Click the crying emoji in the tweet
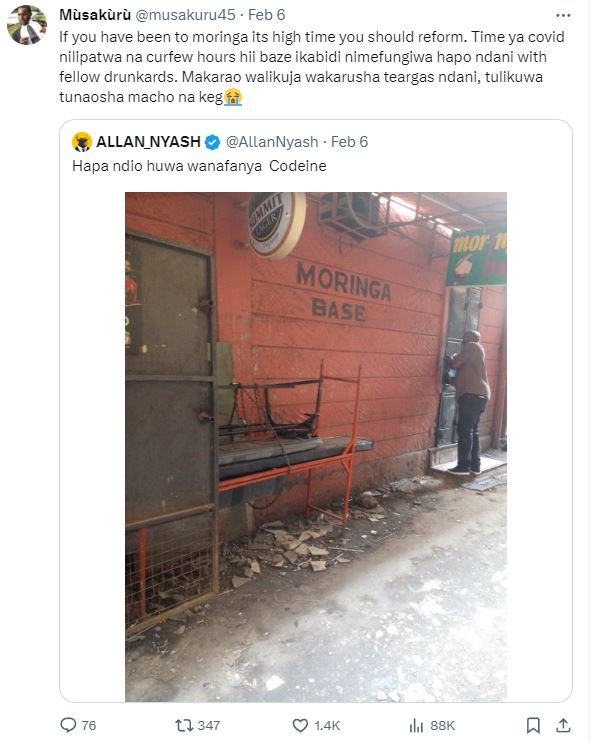Viewport: 603px width, 742px height. pyautogui.click(x=233, y=97)
